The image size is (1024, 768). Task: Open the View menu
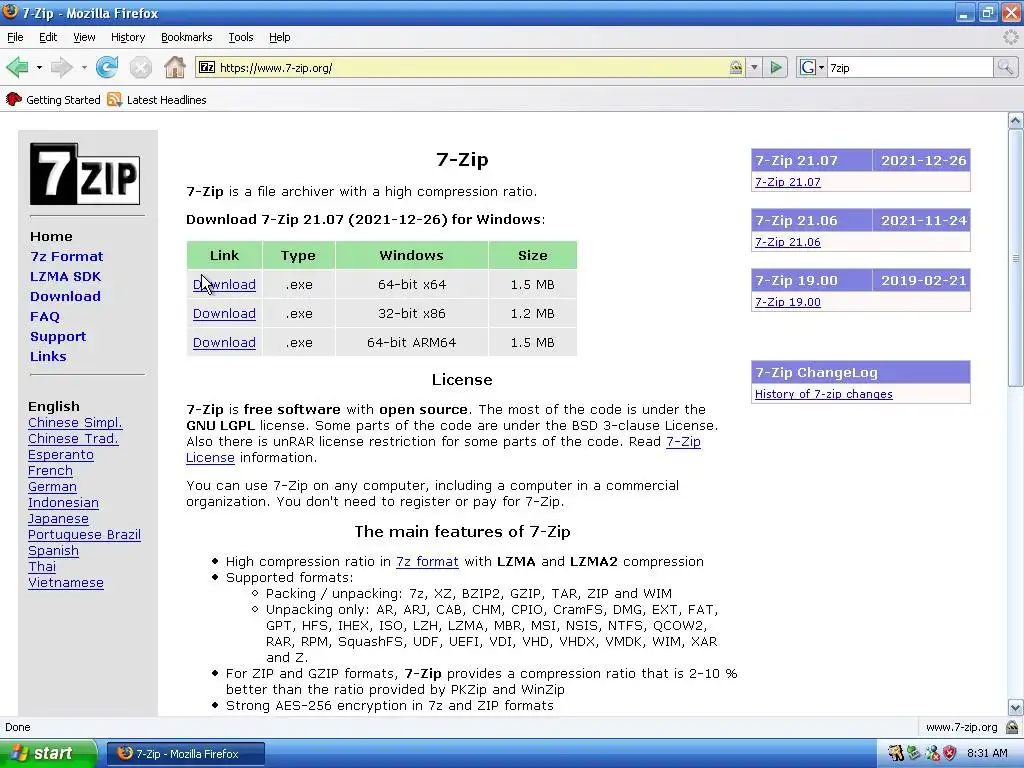tap(84, 37)
